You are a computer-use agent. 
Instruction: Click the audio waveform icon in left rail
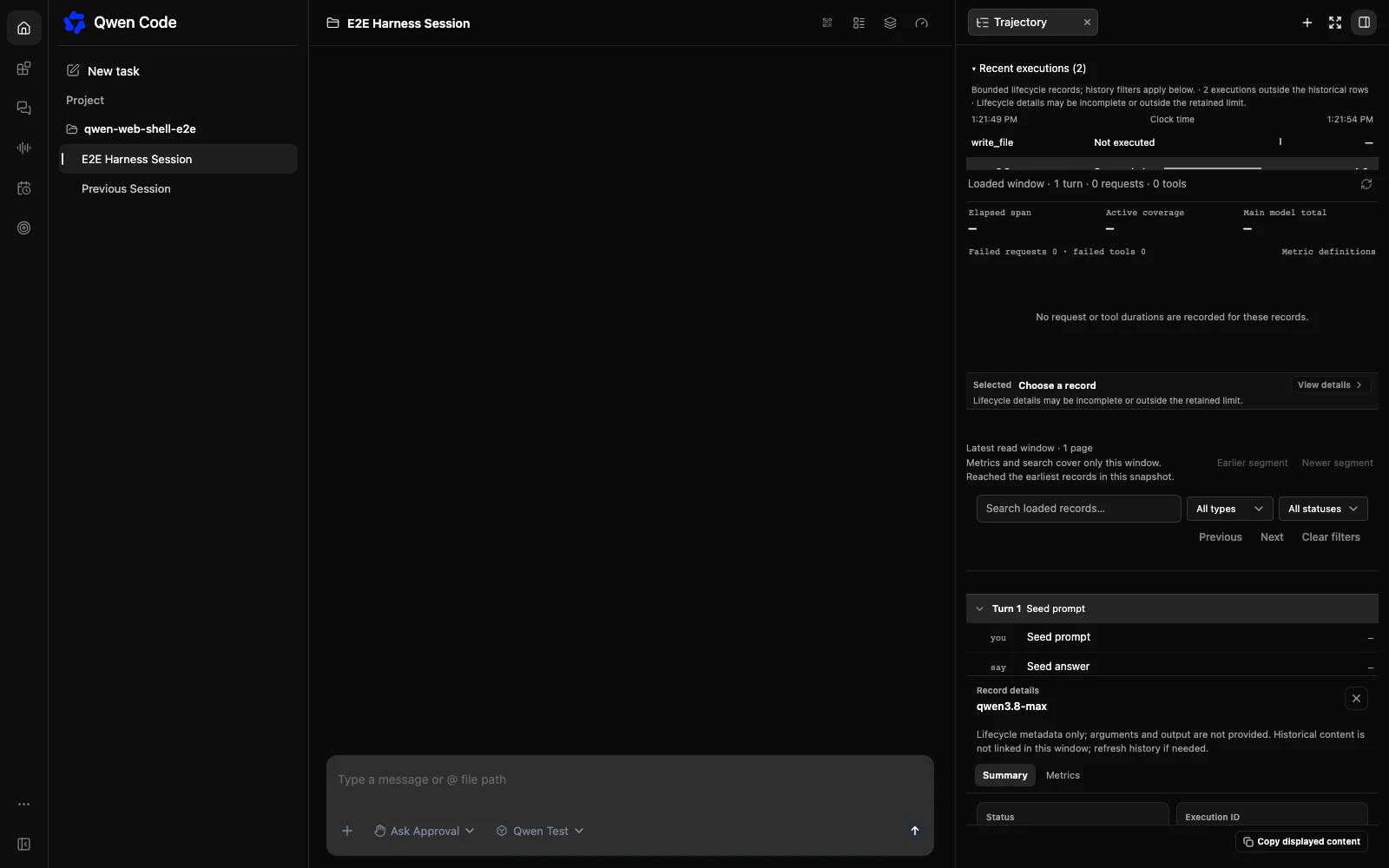pos(23,148)
